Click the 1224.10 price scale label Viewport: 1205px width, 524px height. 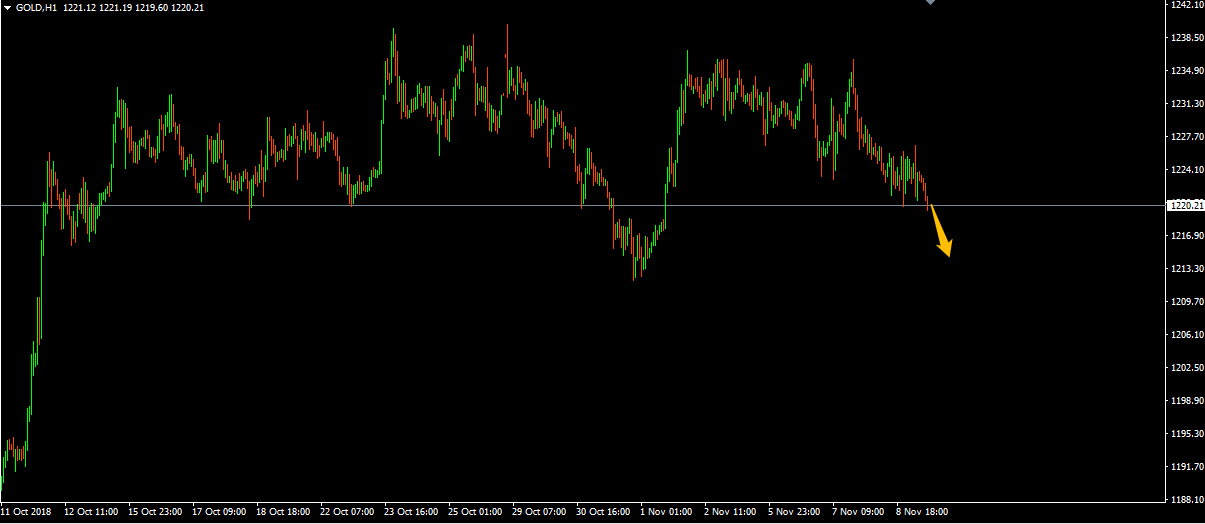[1186, 170]
